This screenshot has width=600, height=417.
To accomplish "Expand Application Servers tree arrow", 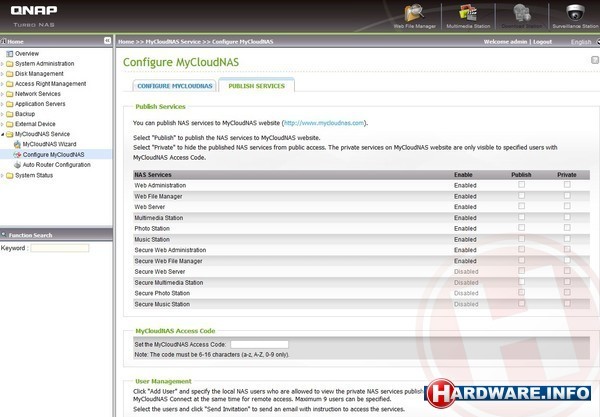I will click(2, 104).
